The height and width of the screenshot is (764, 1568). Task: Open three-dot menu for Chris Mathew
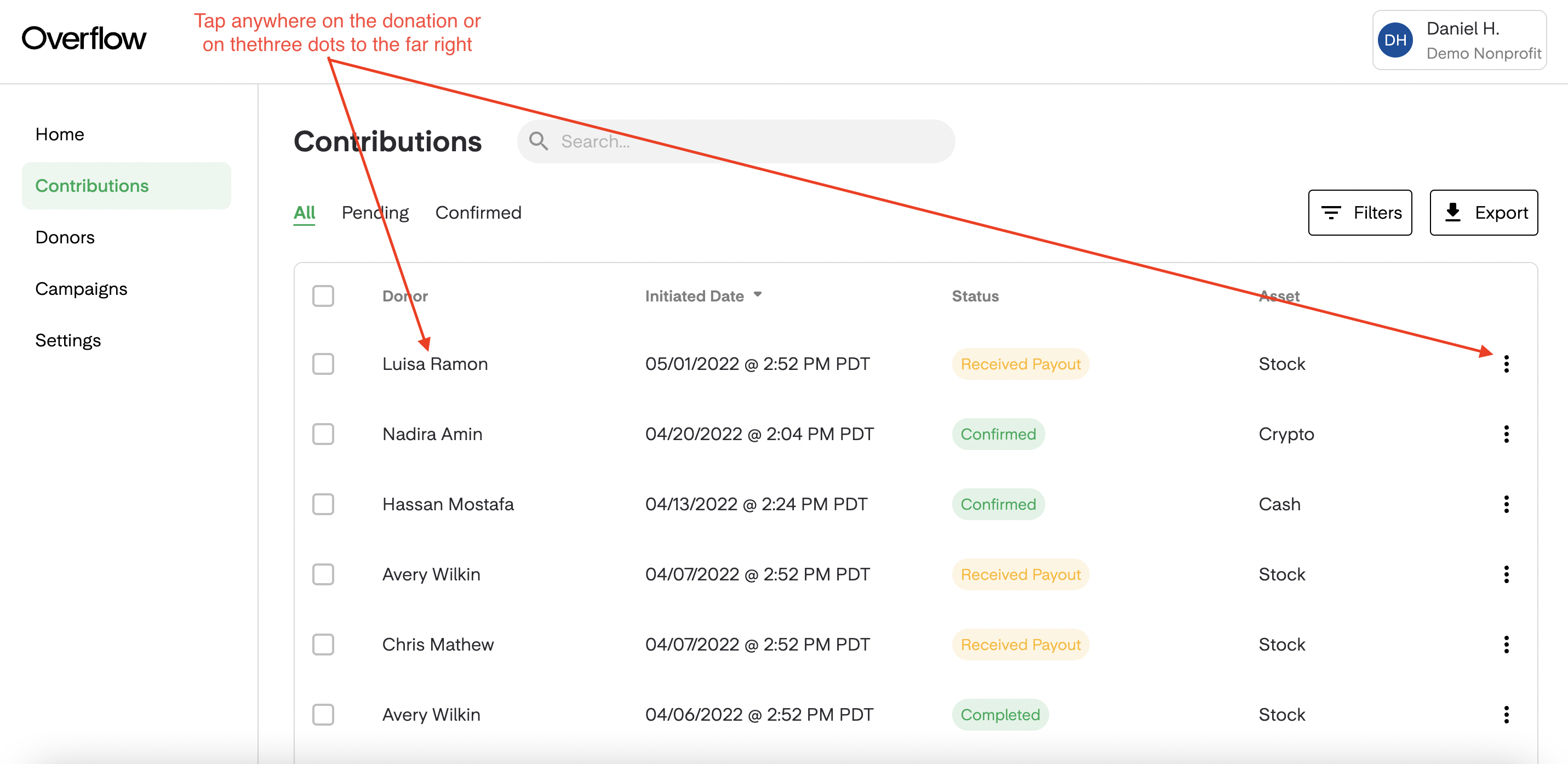click(x=1506, y=643)
